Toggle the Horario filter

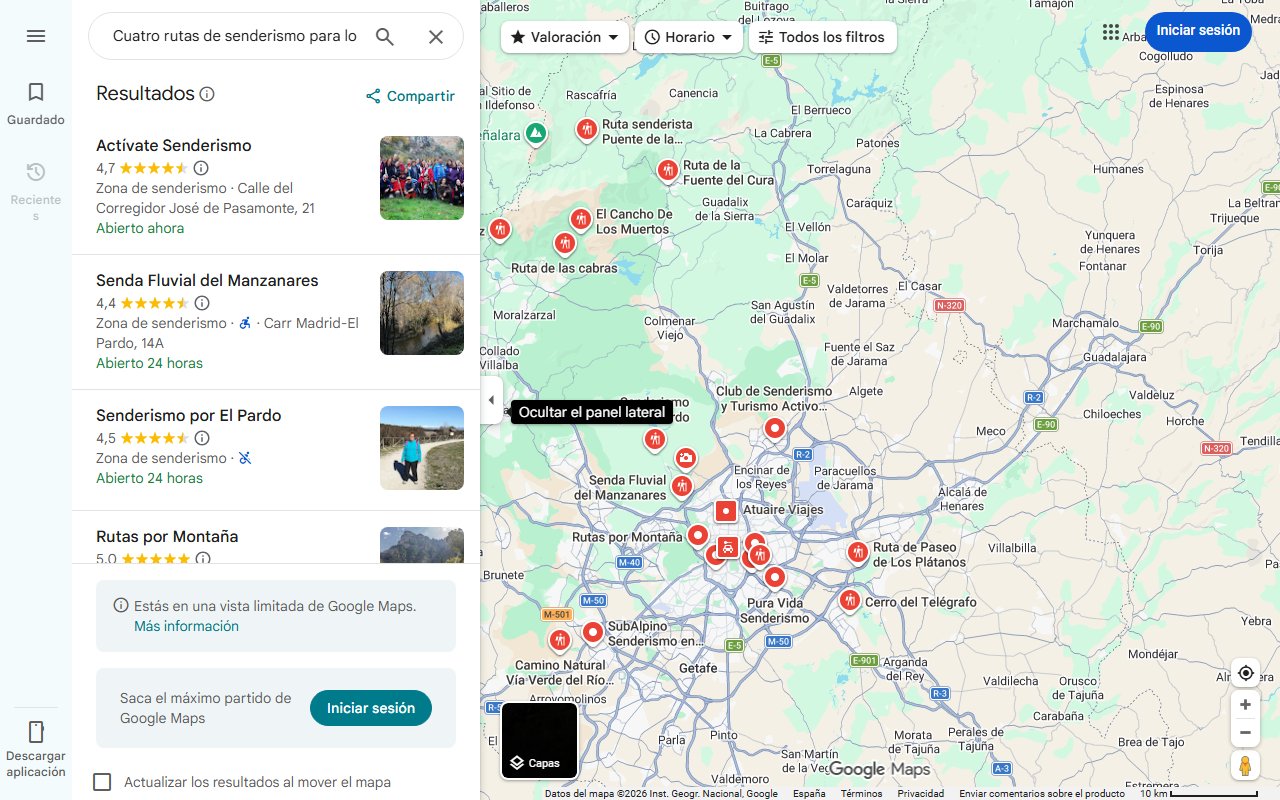point(681,37)
